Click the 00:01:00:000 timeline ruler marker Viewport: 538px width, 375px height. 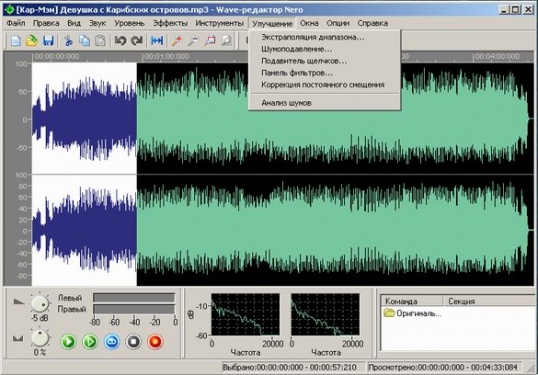pyautogui.click(x=166, y=56)
